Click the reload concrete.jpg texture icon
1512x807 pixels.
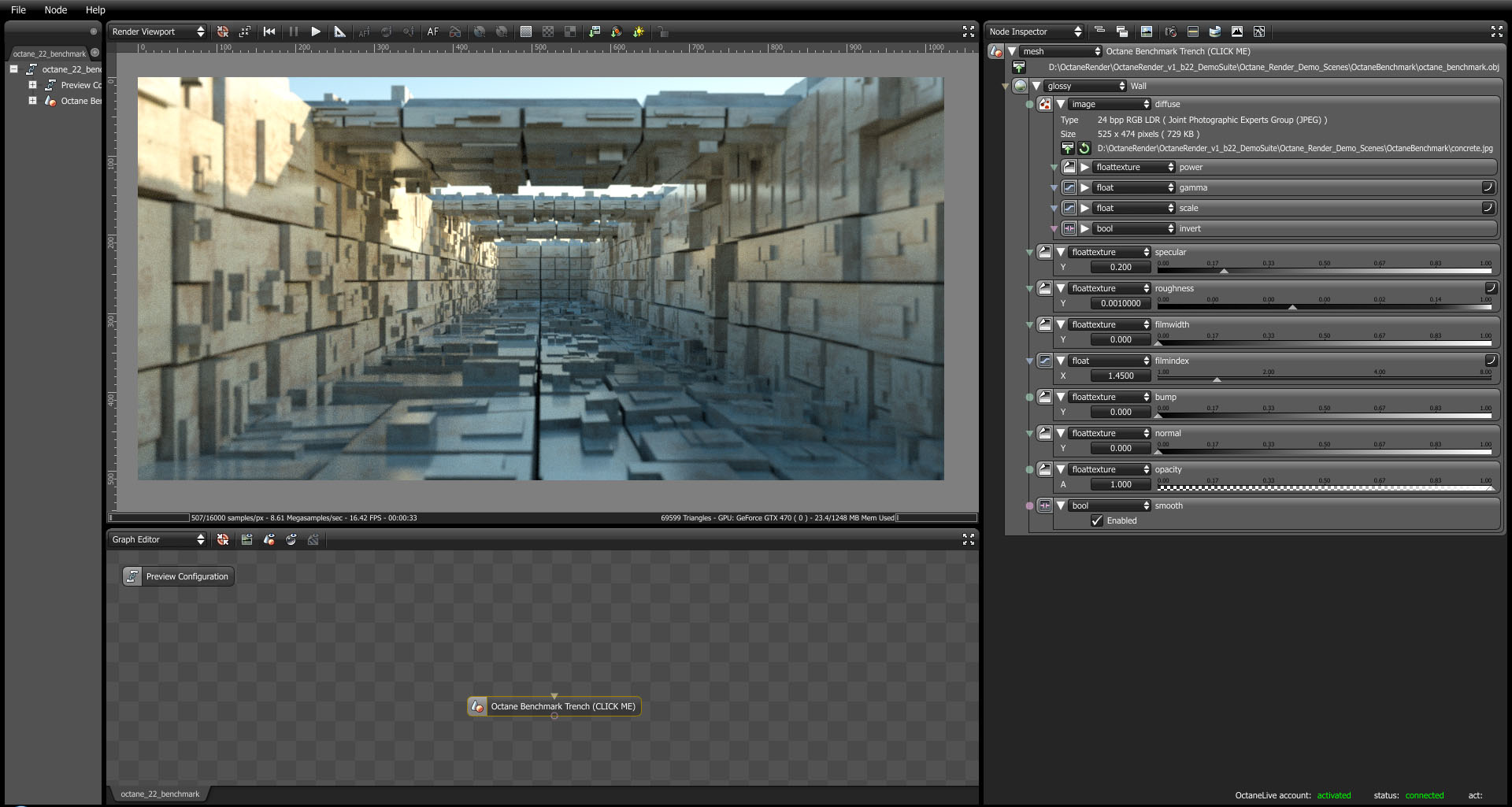point(1084,148)
